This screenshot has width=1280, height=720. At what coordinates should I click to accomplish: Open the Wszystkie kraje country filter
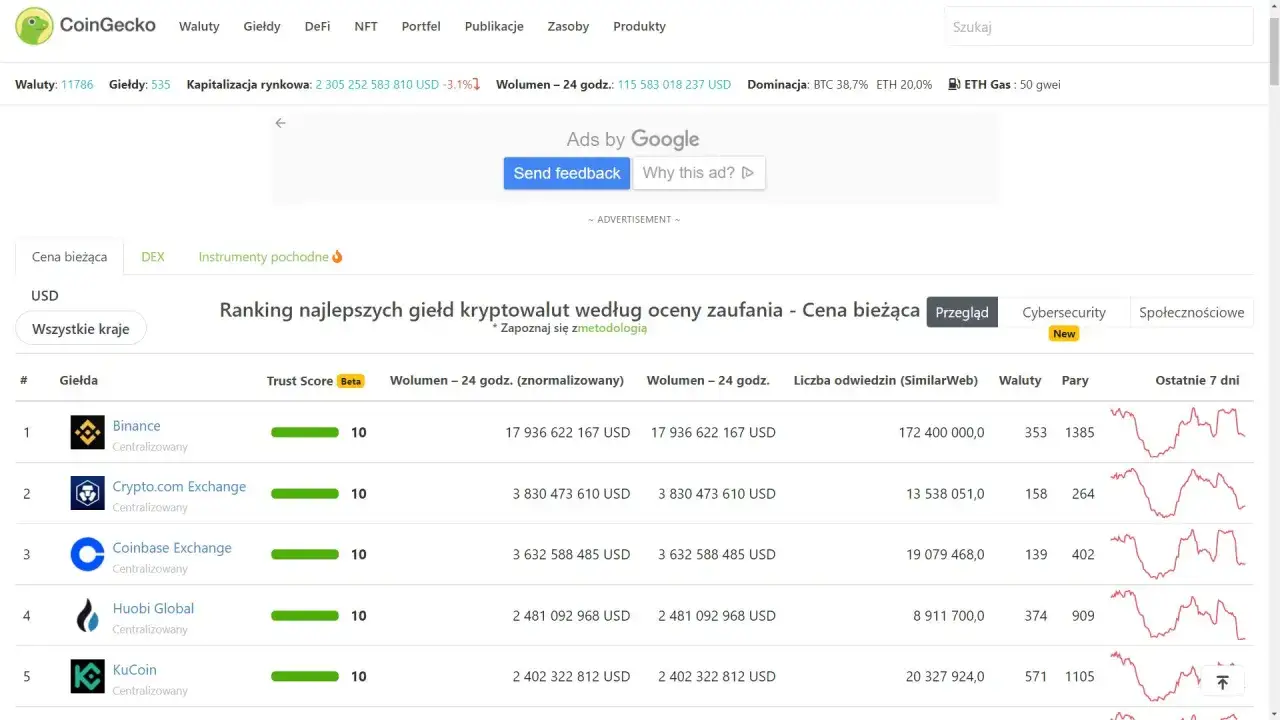81,329
